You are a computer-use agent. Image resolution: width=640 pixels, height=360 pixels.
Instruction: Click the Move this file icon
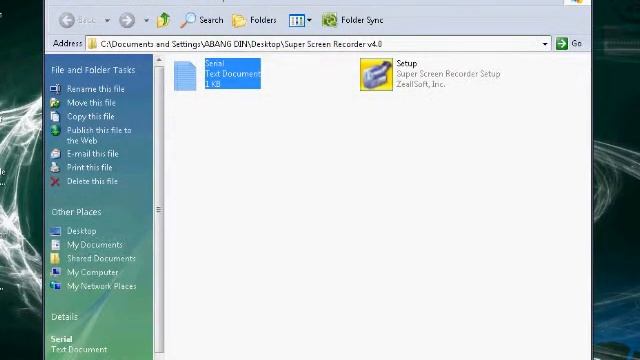(55, 103)
